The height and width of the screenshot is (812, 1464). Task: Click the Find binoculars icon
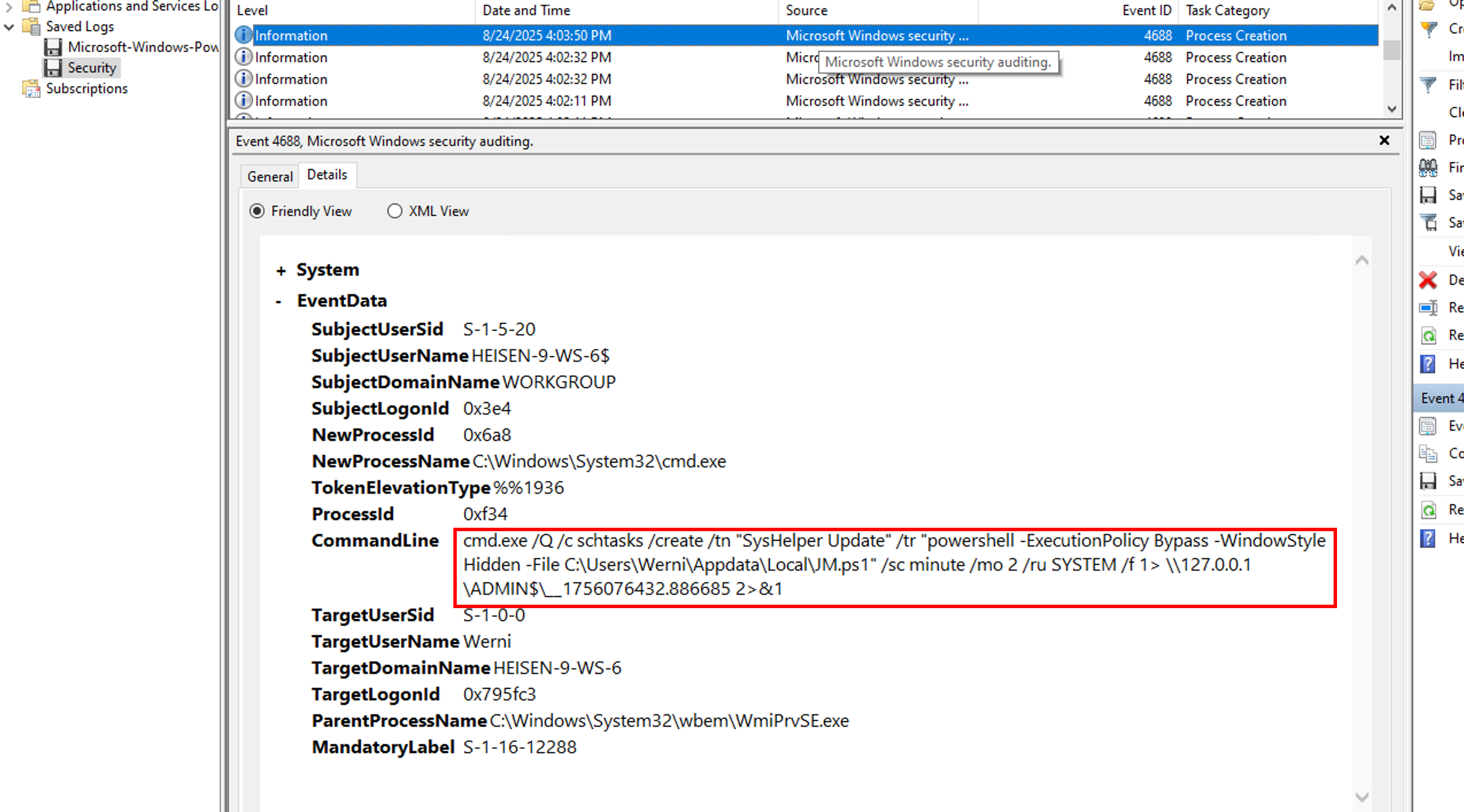(x=1428, y=168)
